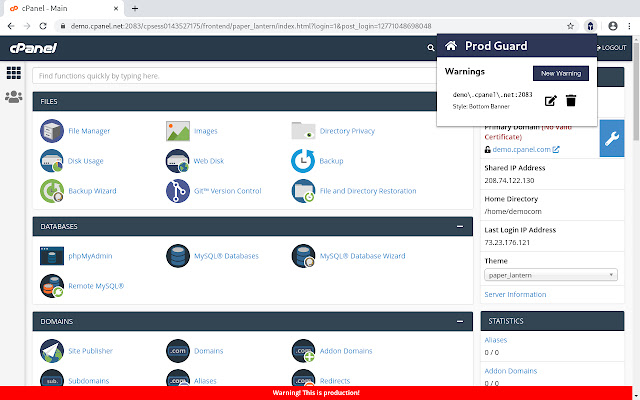Open the Images icon
Viewport: 640px width, 400px height.
click(178, 131)
